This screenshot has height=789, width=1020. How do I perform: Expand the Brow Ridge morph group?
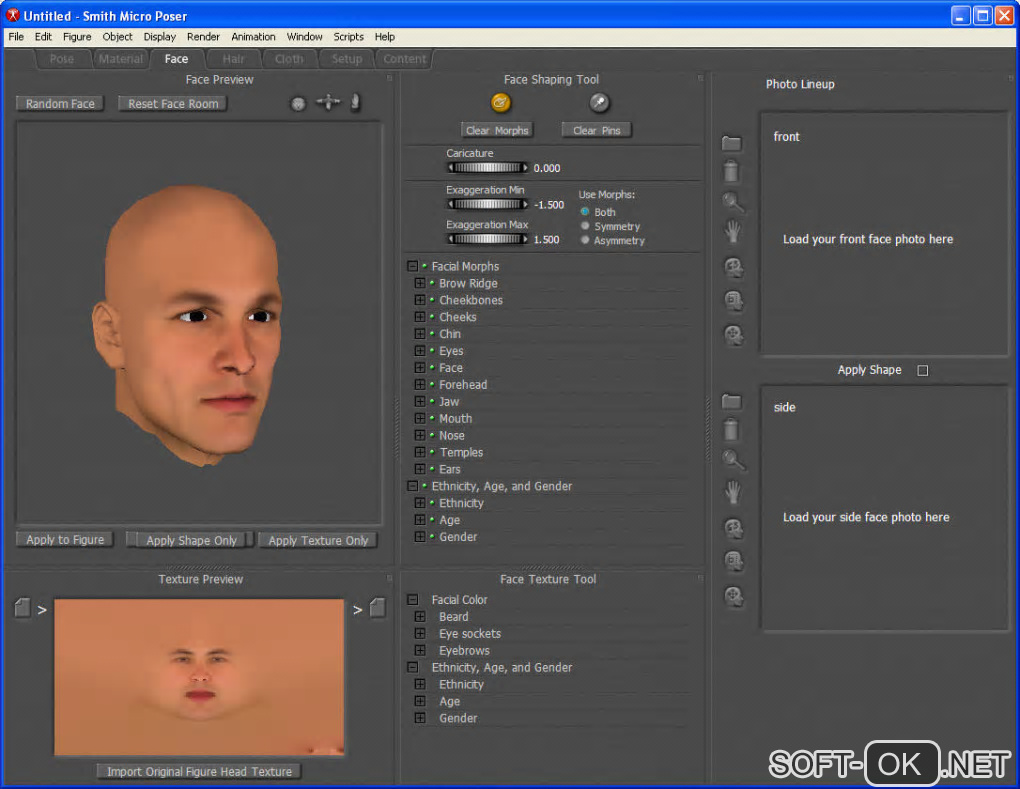[420, 283]
